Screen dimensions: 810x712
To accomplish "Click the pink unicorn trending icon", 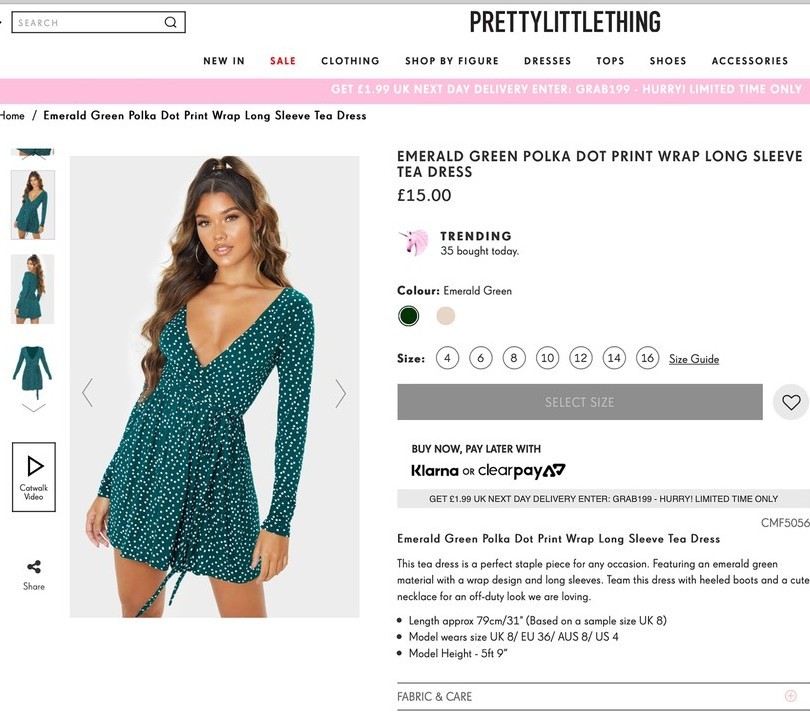I will pos(414,243).
